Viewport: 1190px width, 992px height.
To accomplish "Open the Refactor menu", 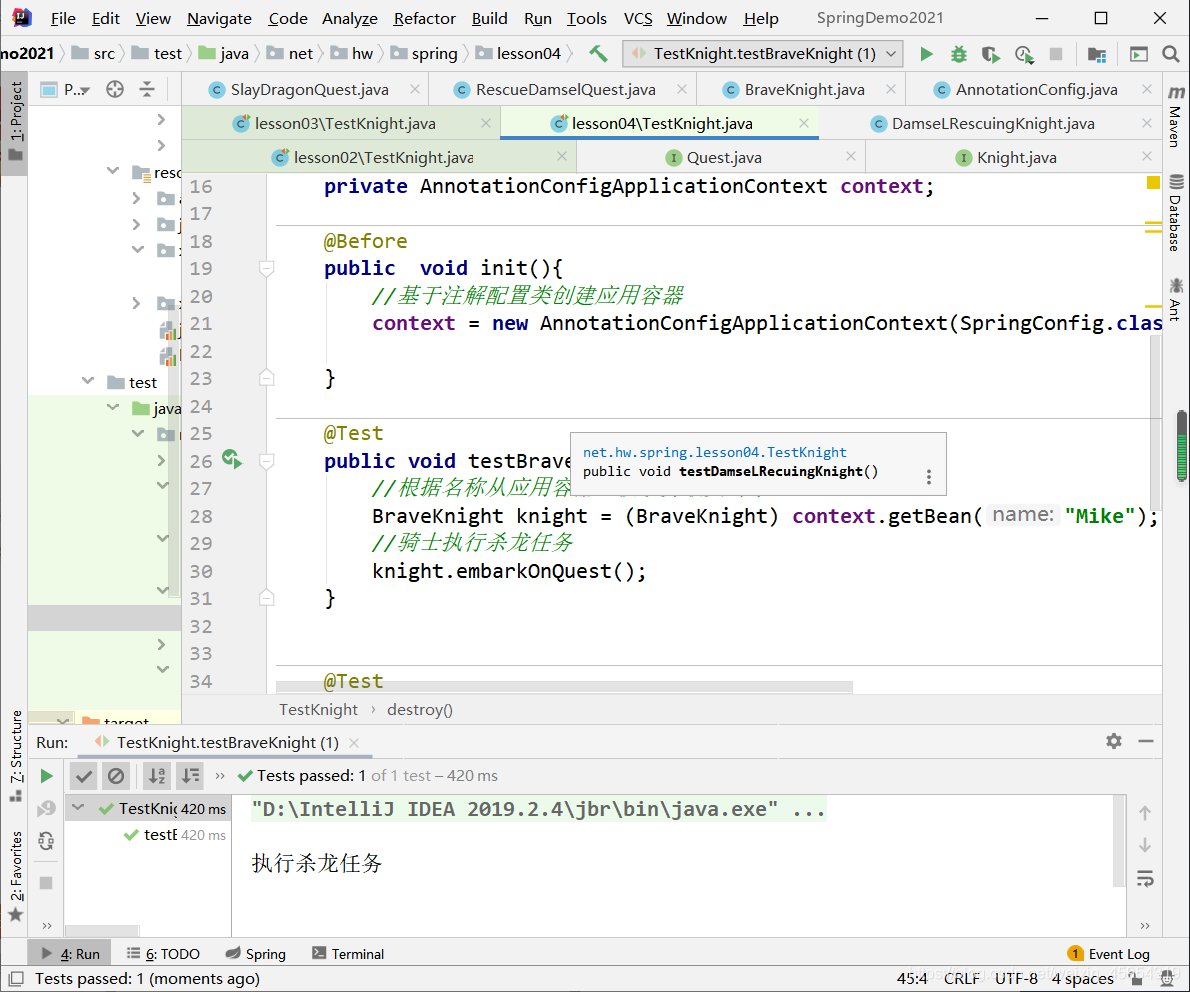I will tap(424, 18).
